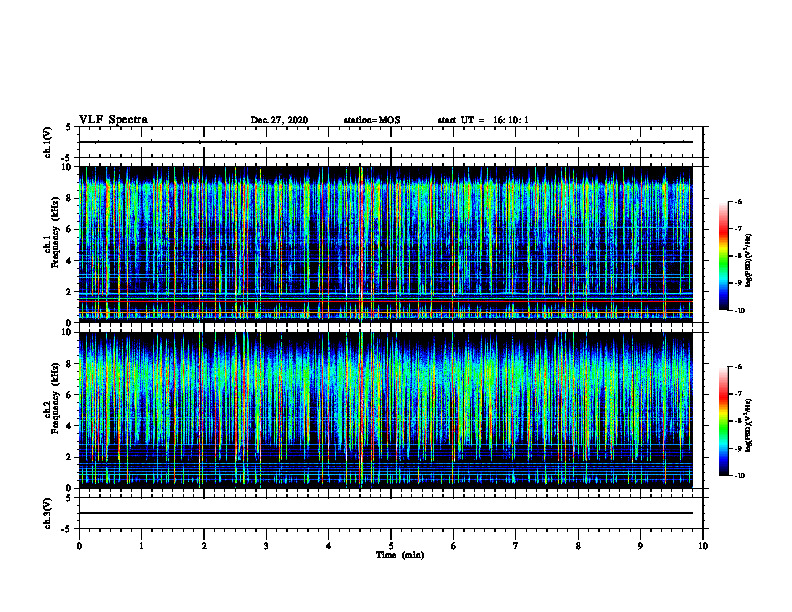Click the 2 kHz tick on ch.2 frequency axis

(70, 457)
